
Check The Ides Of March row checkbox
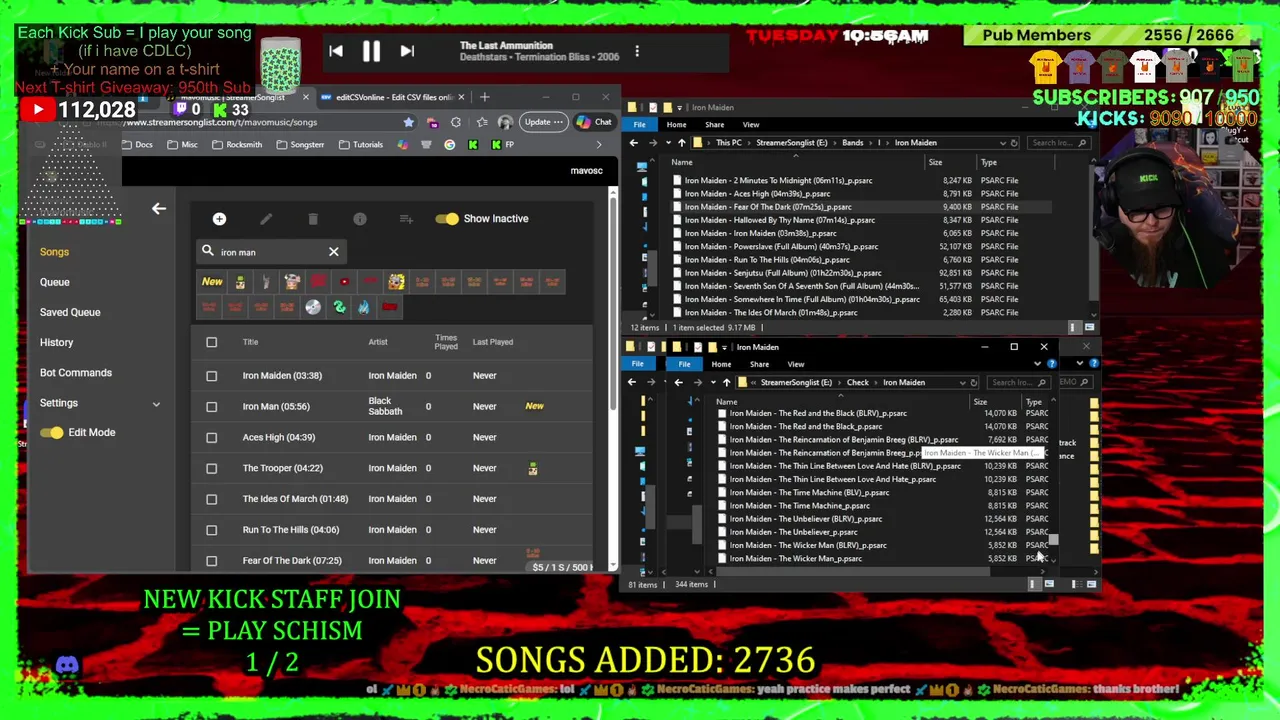click(211, 499)
